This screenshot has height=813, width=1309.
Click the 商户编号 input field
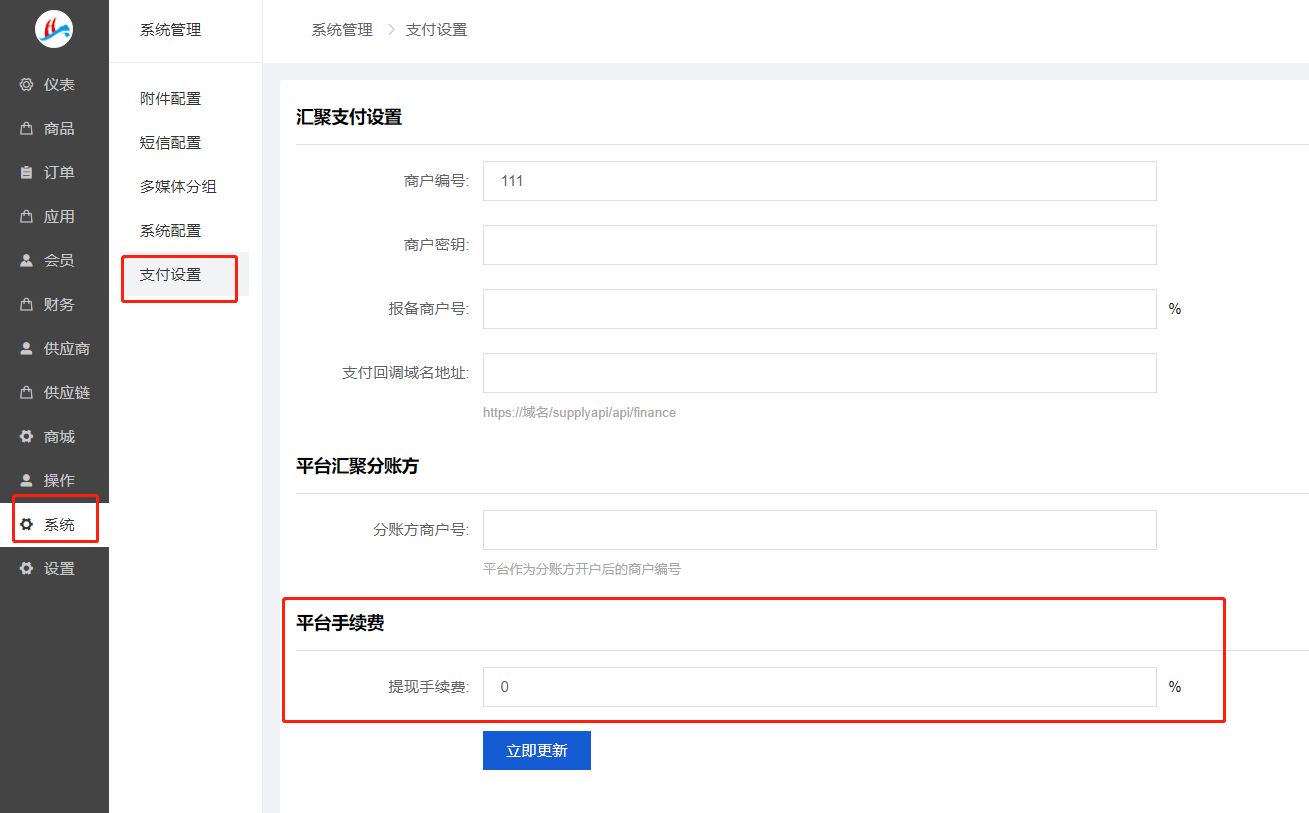point(819,181)
